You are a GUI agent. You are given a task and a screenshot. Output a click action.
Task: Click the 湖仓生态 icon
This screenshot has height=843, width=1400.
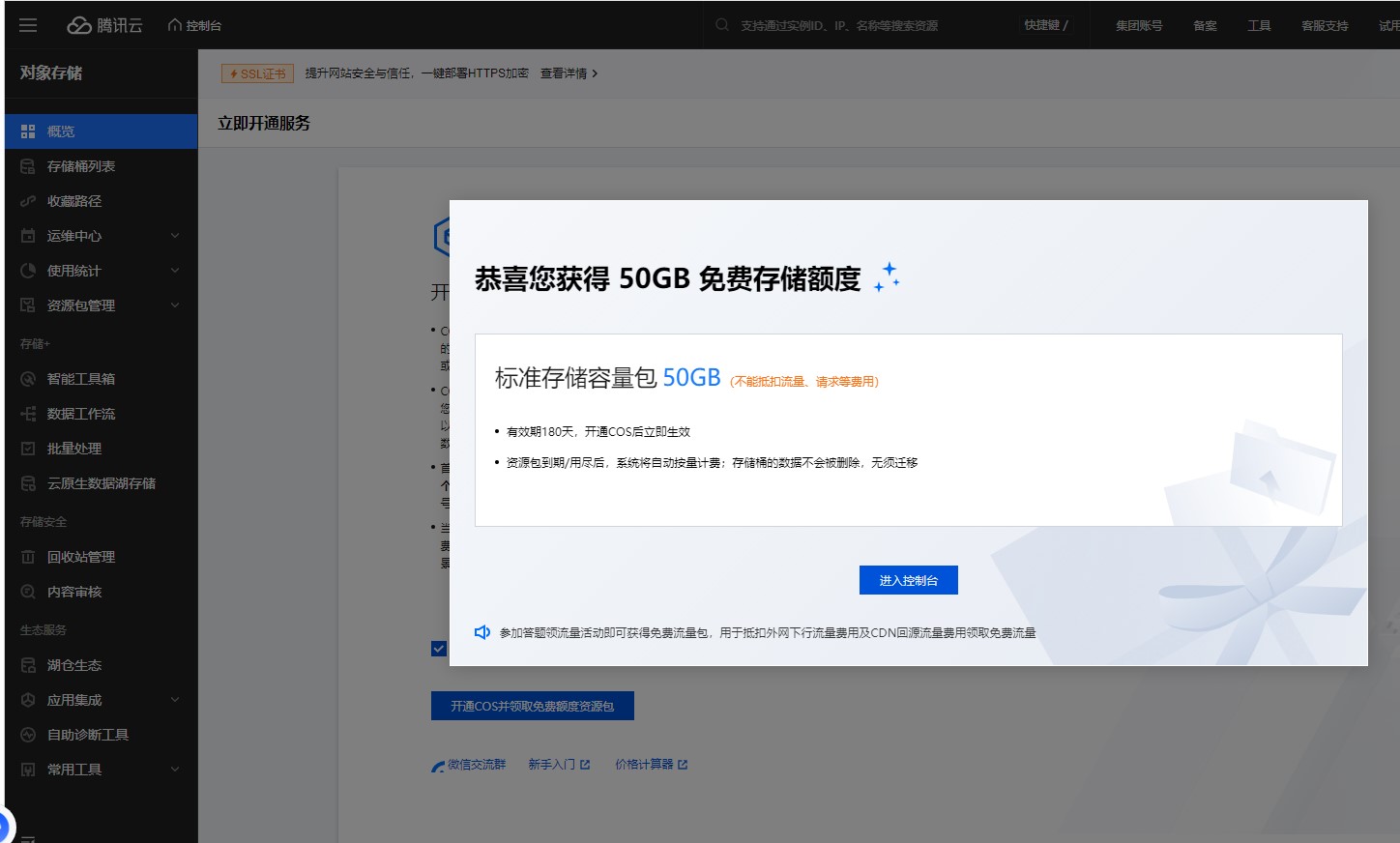(x=28, y=665)
